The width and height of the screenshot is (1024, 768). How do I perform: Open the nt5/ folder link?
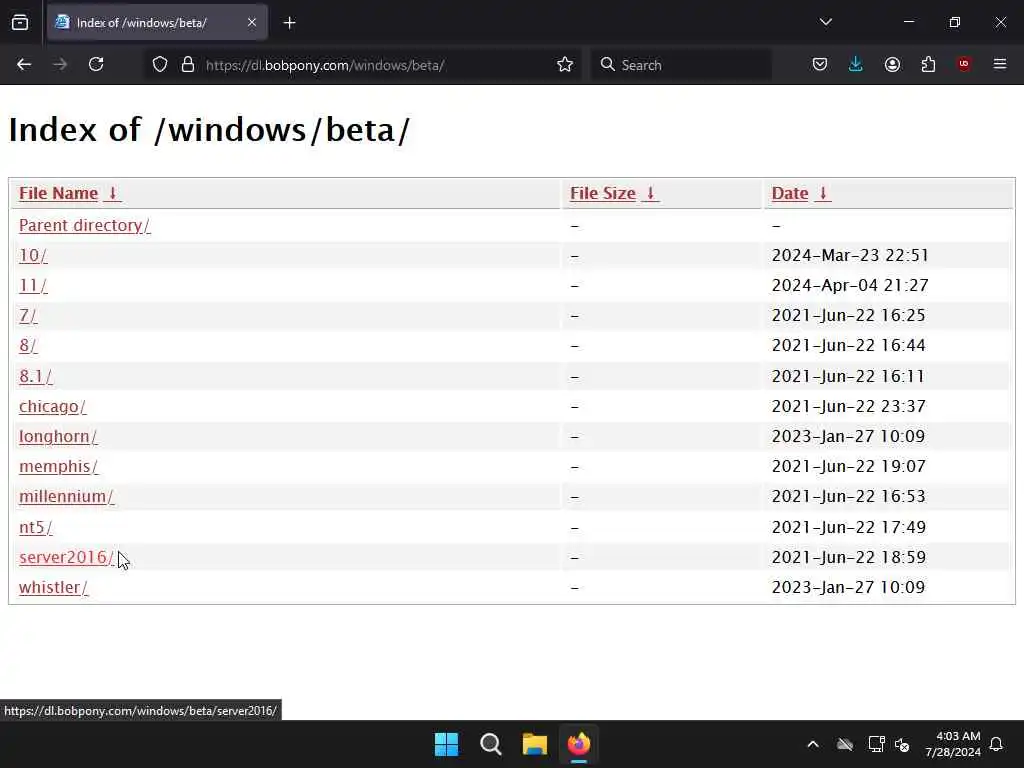pos(36,527)
